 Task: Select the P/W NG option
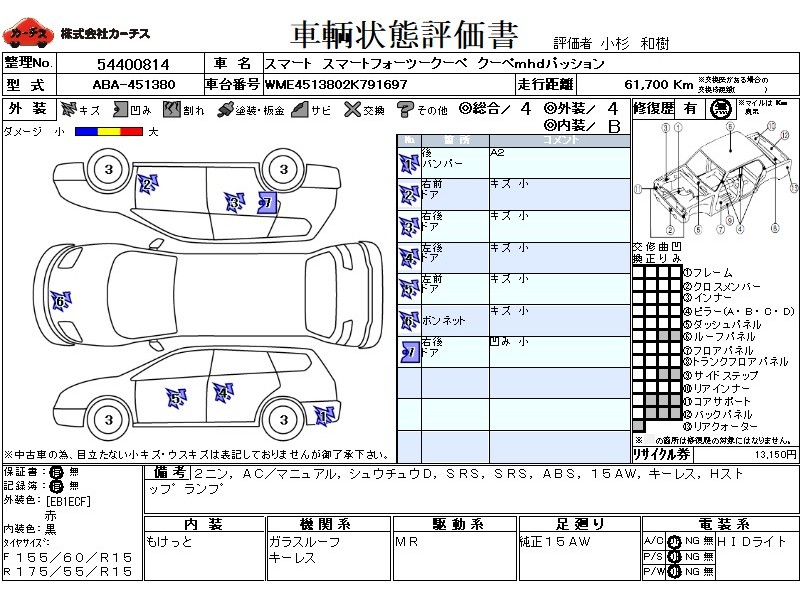point(692,571)
